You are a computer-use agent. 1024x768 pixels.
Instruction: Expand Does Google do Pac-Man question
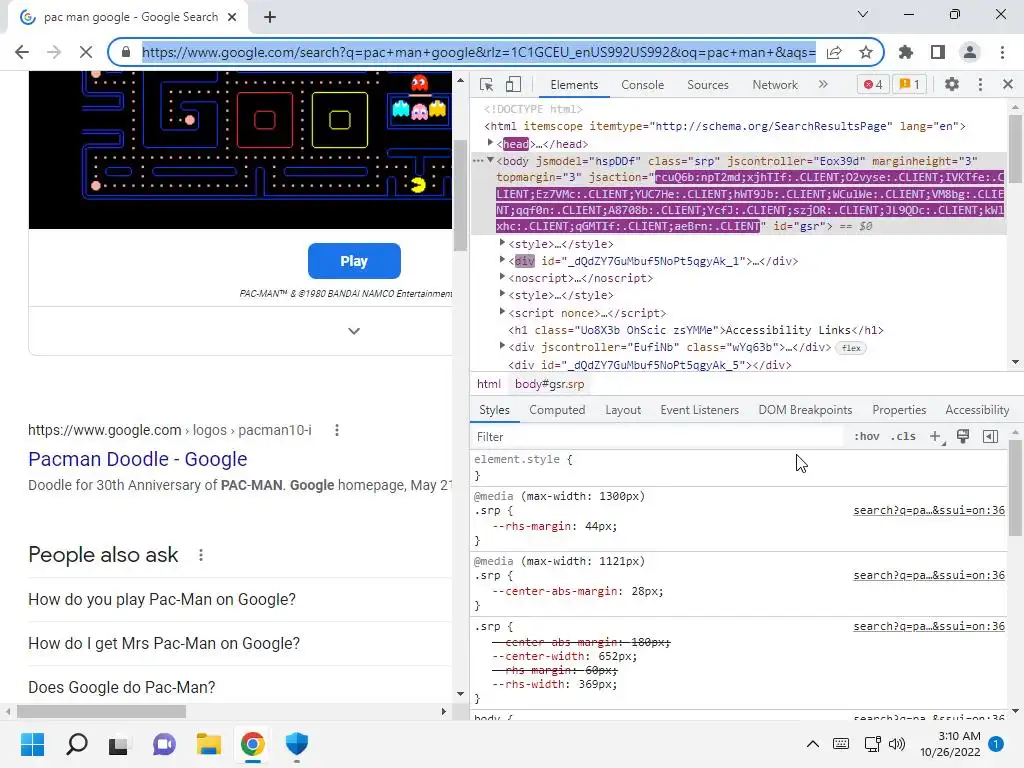(x=240, y=687)
